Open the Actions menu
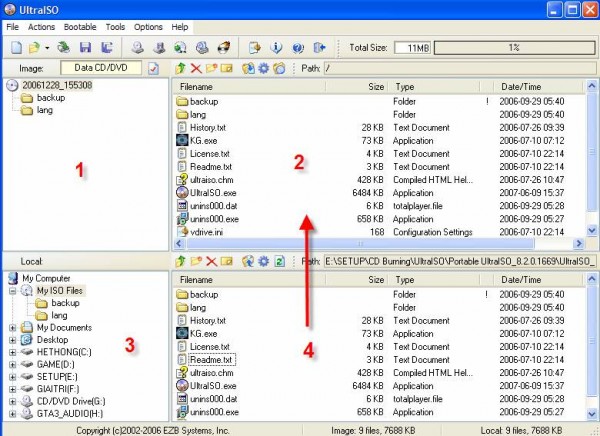The image size is (600, 436). point(41,27)
